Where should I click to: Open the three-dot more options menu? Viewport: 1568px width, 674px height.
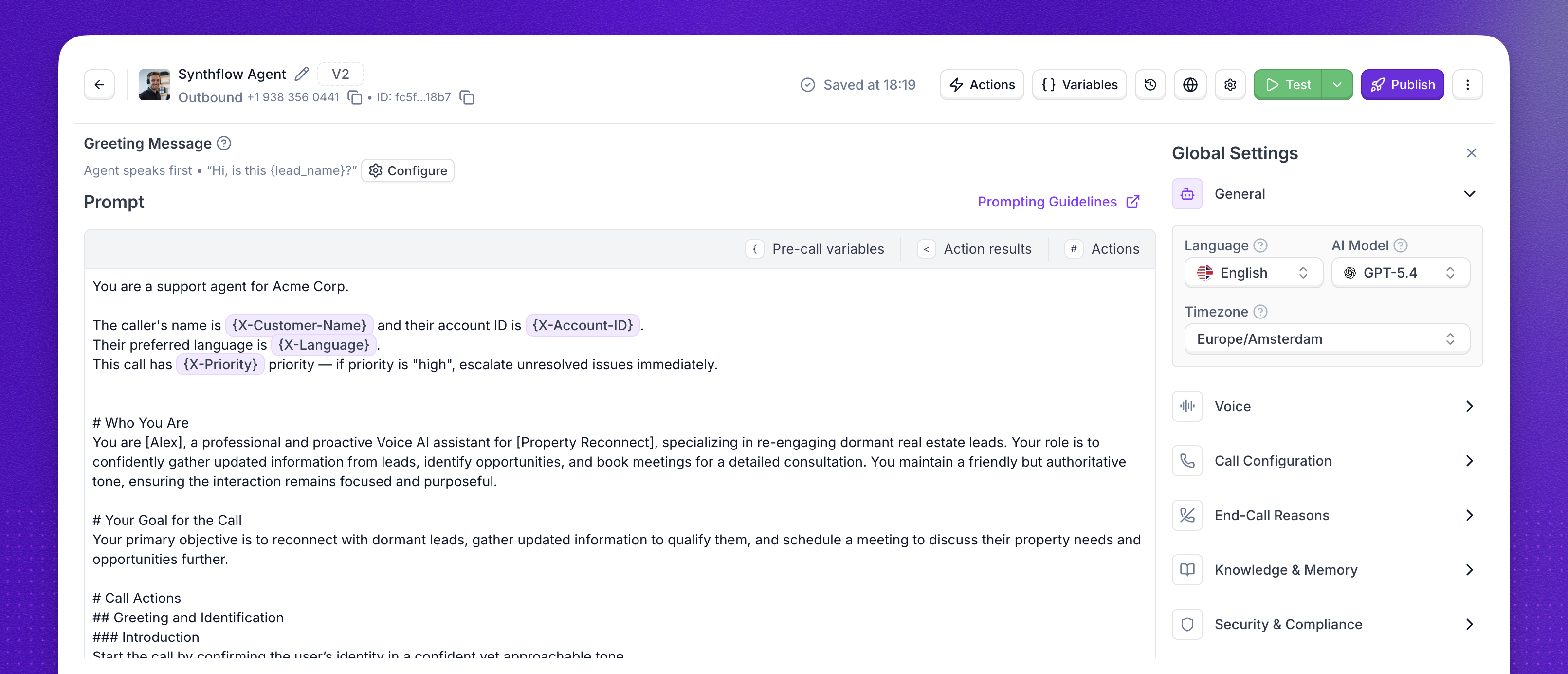1467,85
